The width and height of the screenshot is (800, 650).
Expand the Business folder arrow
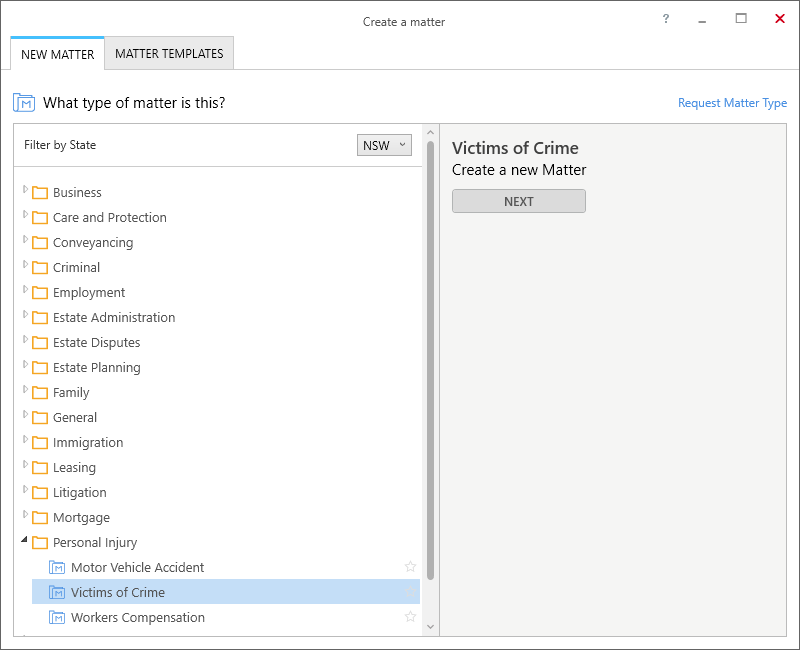tap(25, 189)
